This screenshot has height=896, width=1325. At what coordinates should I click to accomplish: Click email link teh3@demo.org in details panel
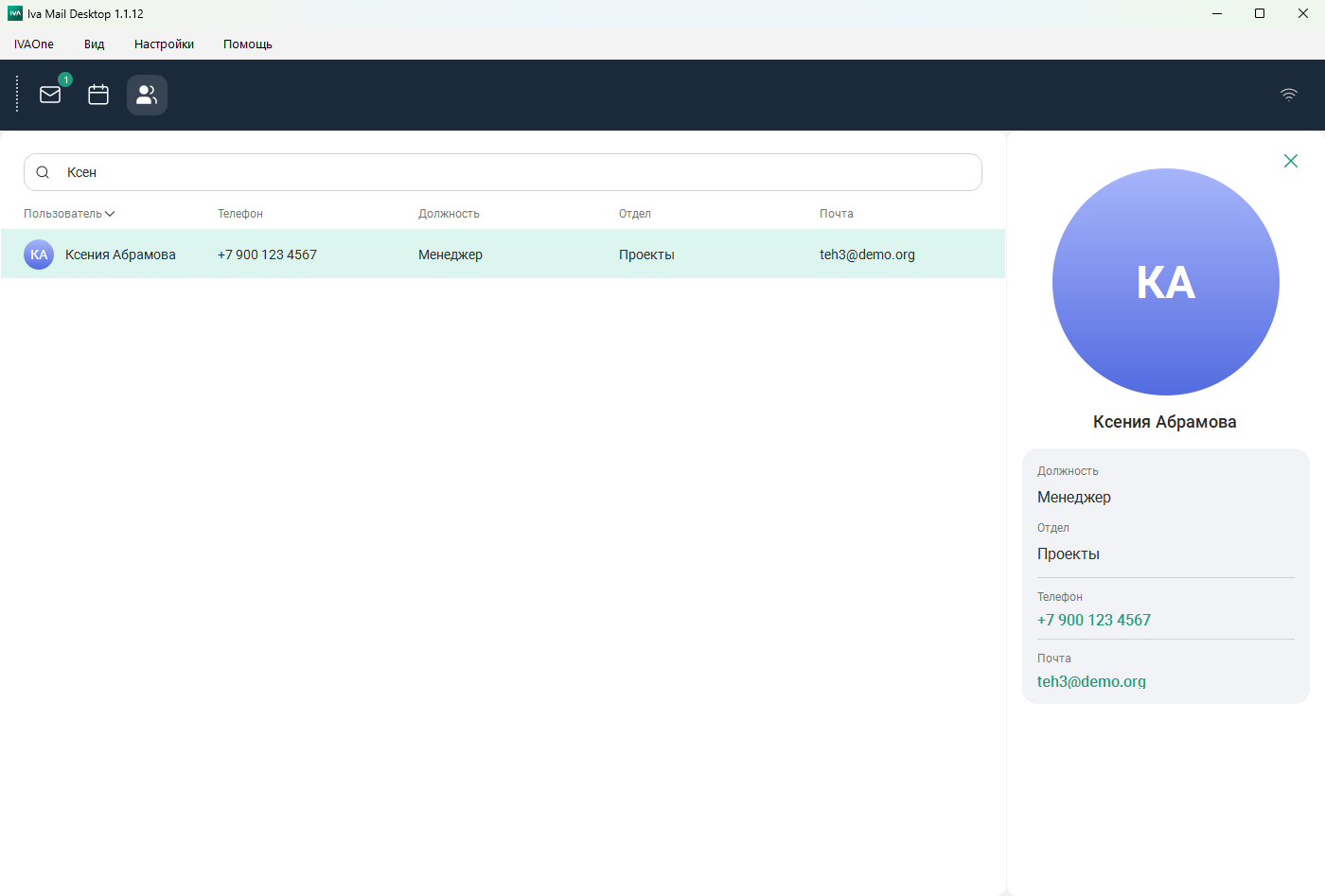[x=1091, y=681]
